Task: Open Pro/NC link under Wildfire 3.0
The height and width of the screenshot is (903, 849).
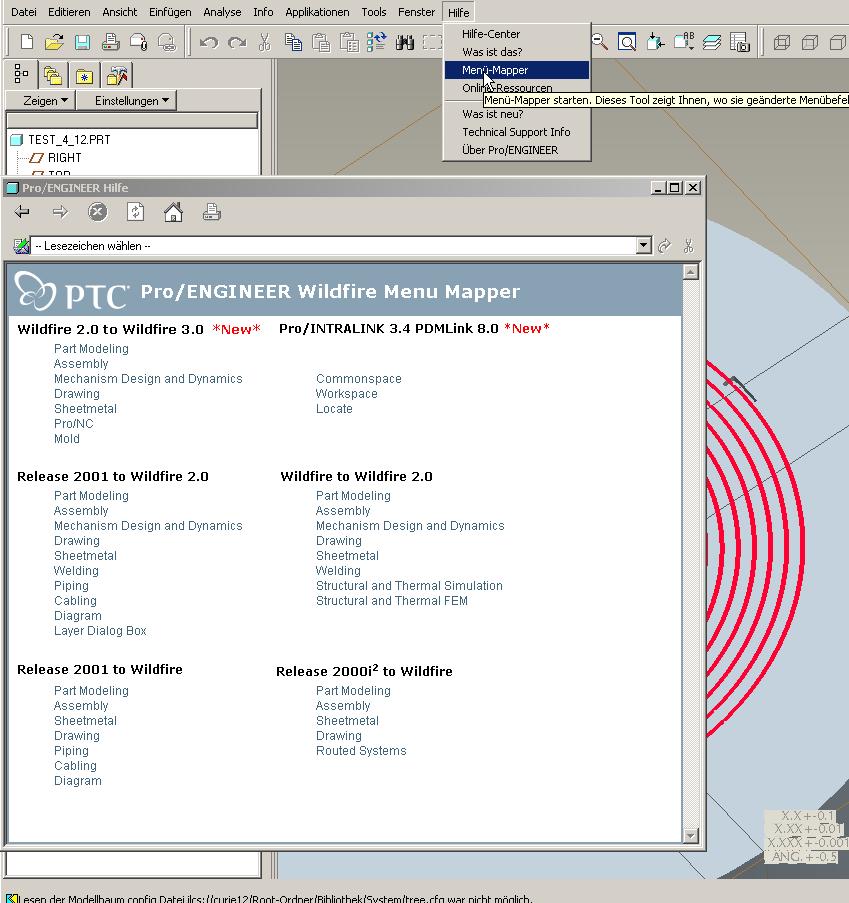Action: click(x=73, y=424)
